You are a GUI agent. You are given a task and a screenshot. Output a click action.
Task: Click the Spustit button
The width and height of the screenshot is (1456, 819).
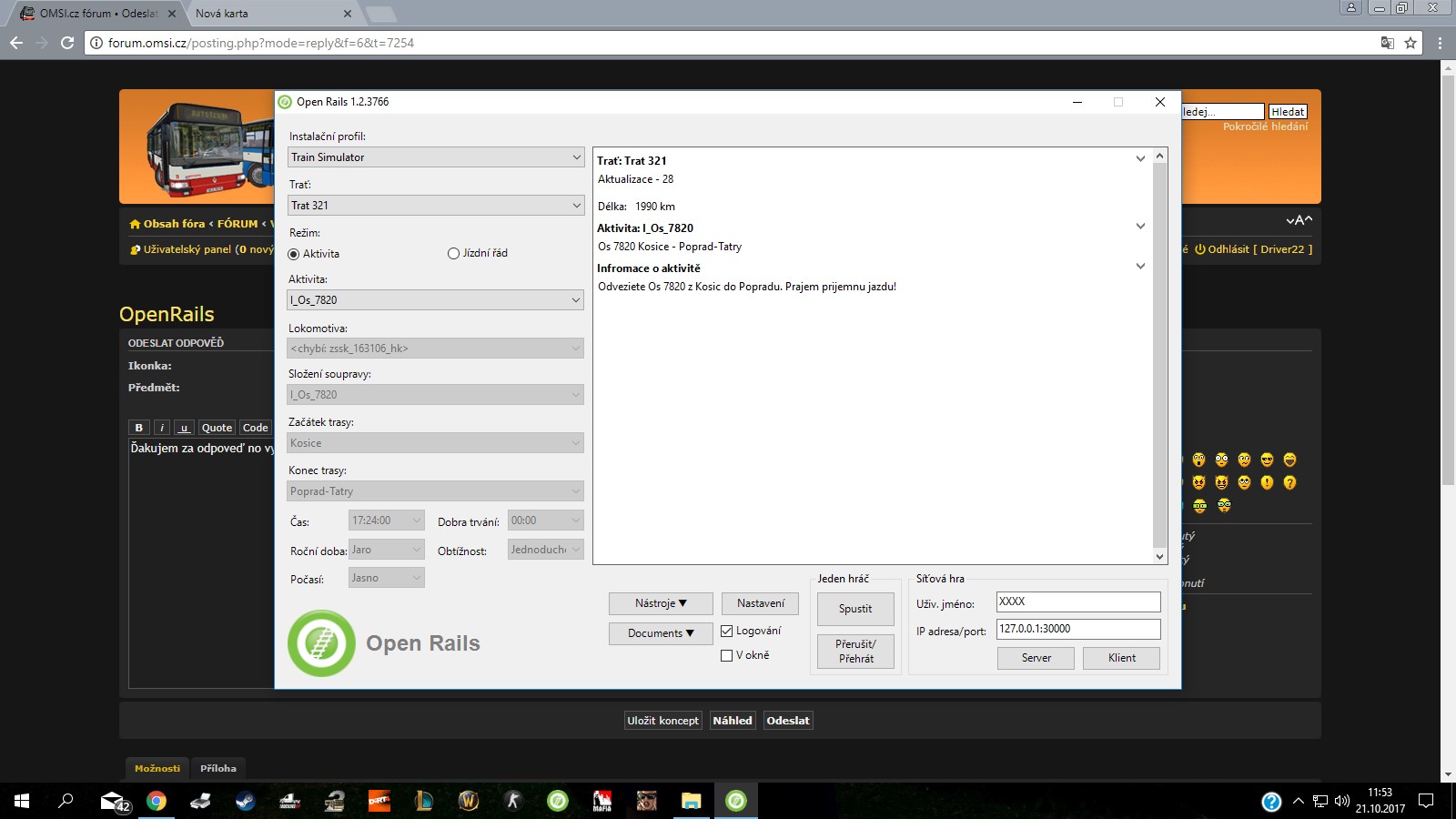[x=854, y=609]
